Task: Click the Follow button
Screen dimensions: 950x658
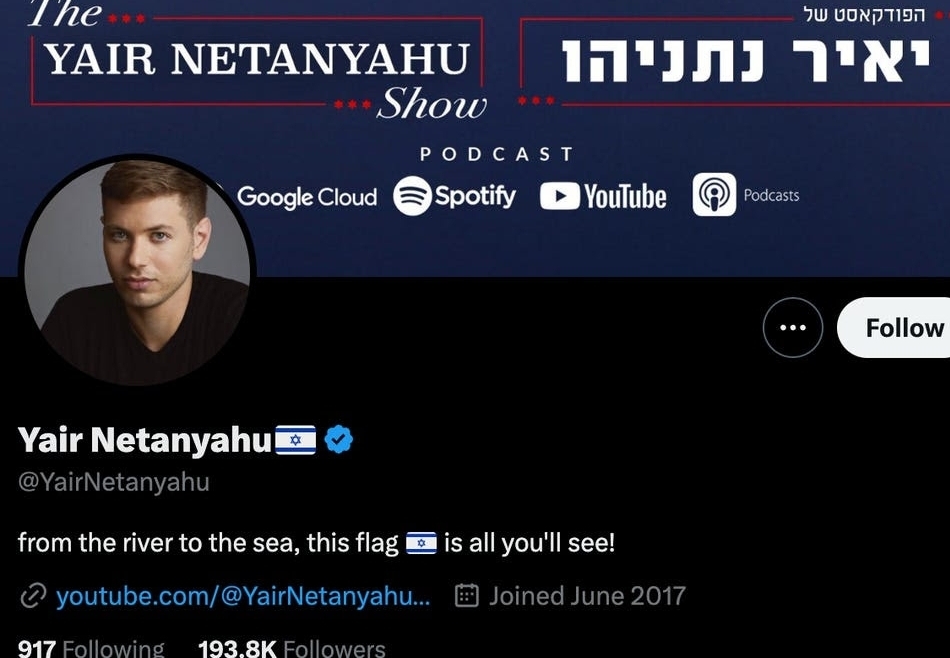Action: (x=894, y=327)
